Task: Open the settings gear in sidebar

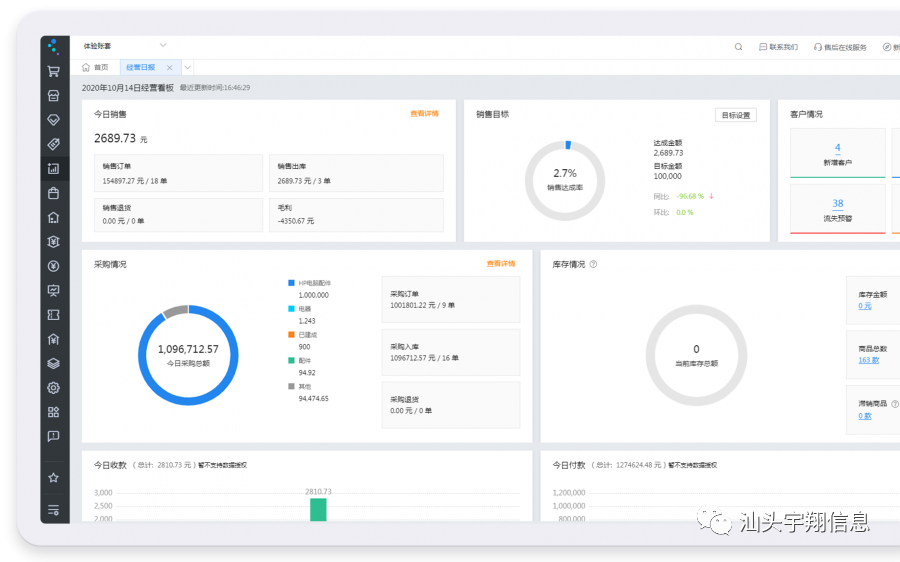Action: tap(54, 388)
